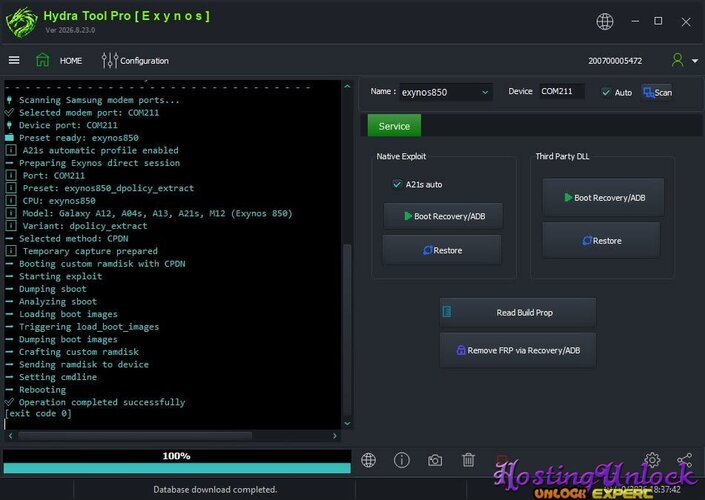Image resolution: width=705 pixels, height=500 pixels.
Task: Click log line 'Variant: dpolicy_extract'
Action: pyautogui.click(x=85, y=226)
